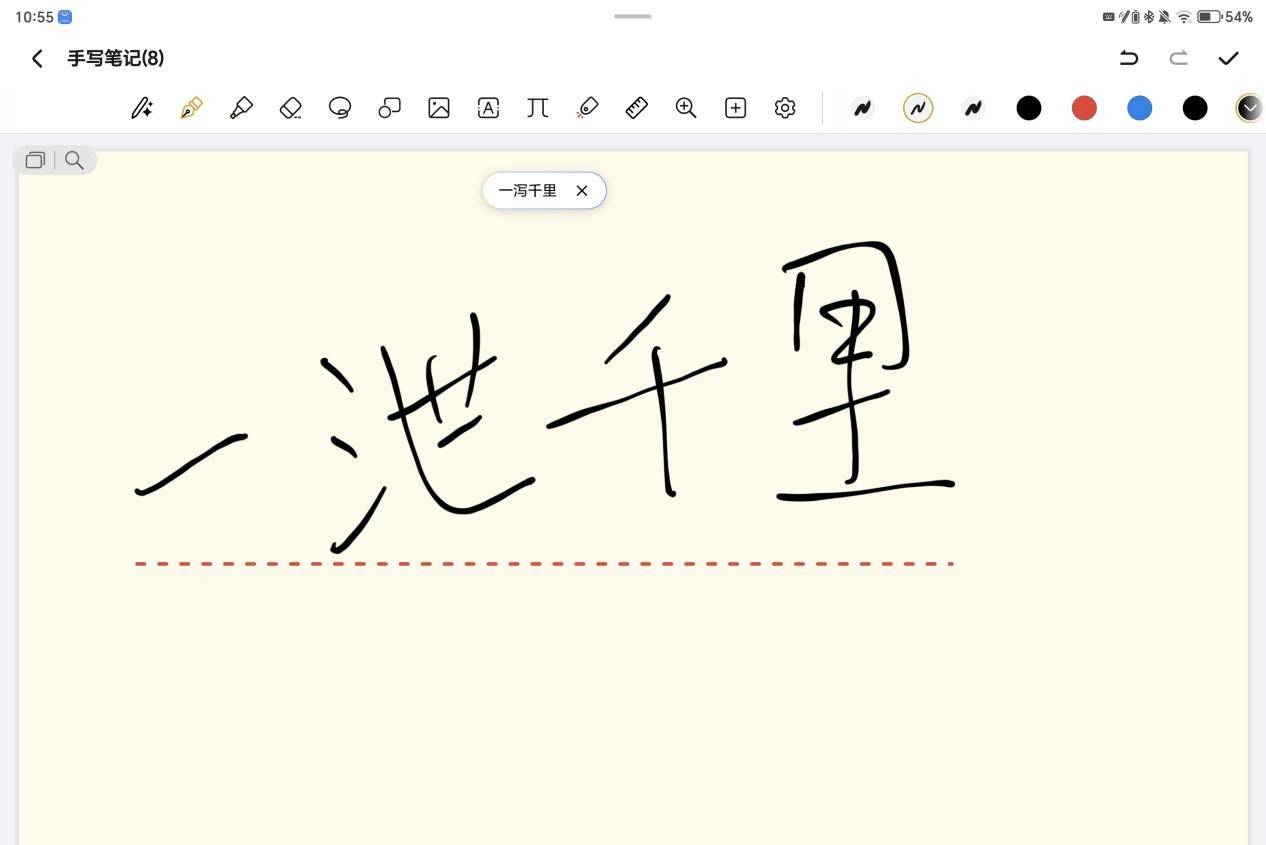Image resolution: width=1266 pixels, height=845 pixels.
Task: Toggle the ruler tool
Action: click(x=637, y=108)
